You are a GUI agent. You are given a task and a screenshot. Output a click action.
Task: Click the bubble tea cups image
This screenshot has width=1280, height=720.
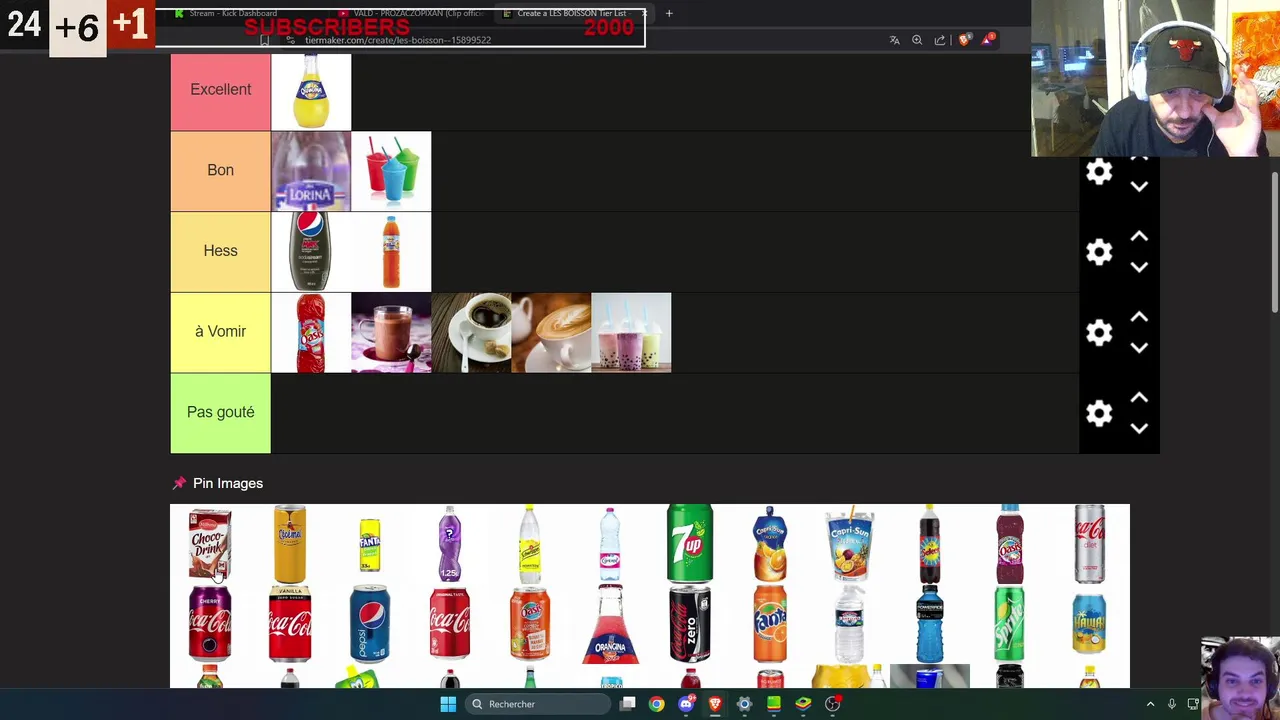click(631, 333)
